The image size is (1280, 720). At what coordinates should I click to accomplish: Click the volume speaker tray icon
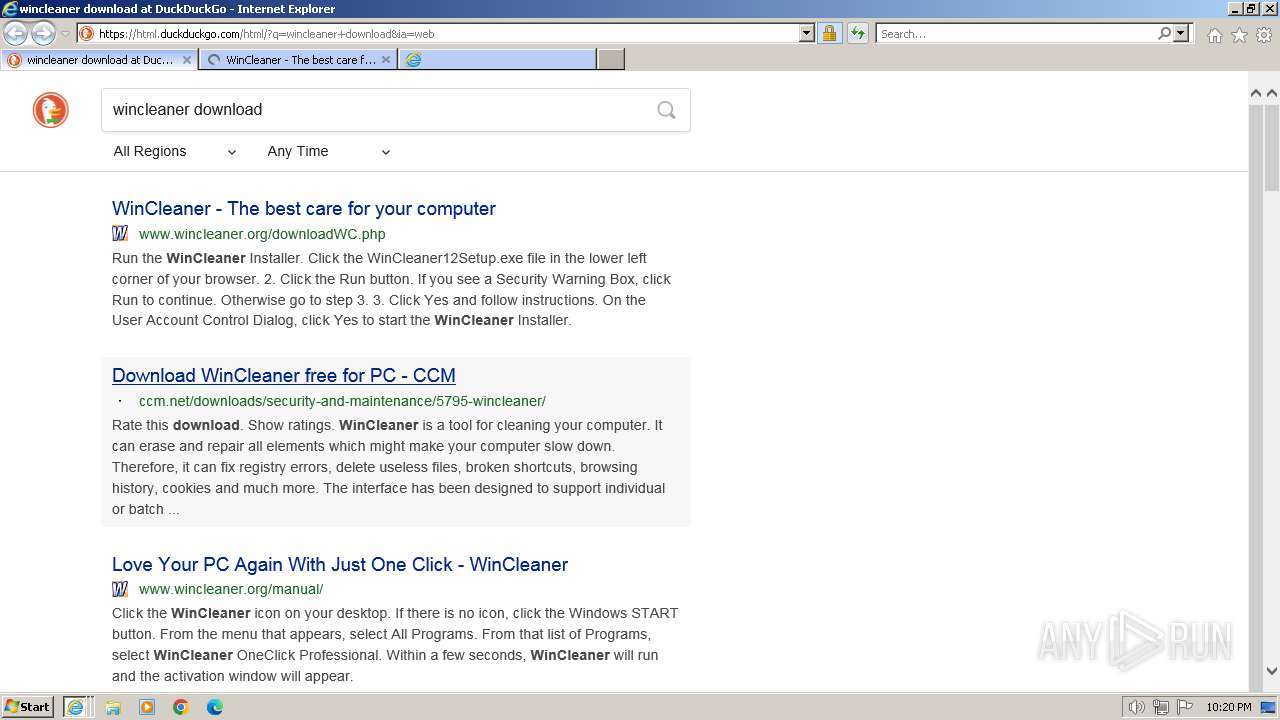pyautogui.click(x=1137, y=707)
